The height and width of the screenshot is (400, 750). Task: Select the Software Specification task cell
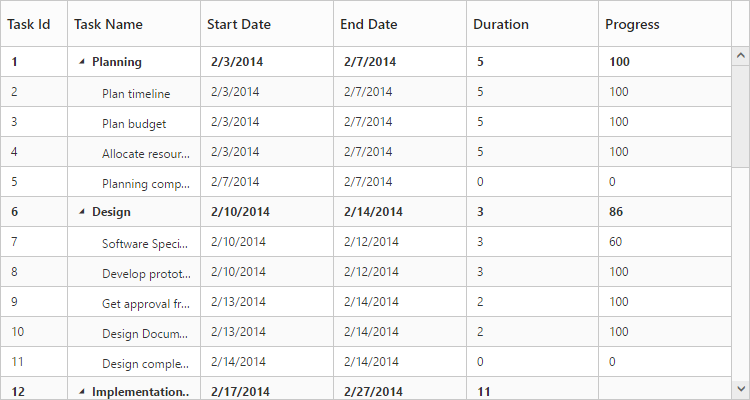[145, 243]
